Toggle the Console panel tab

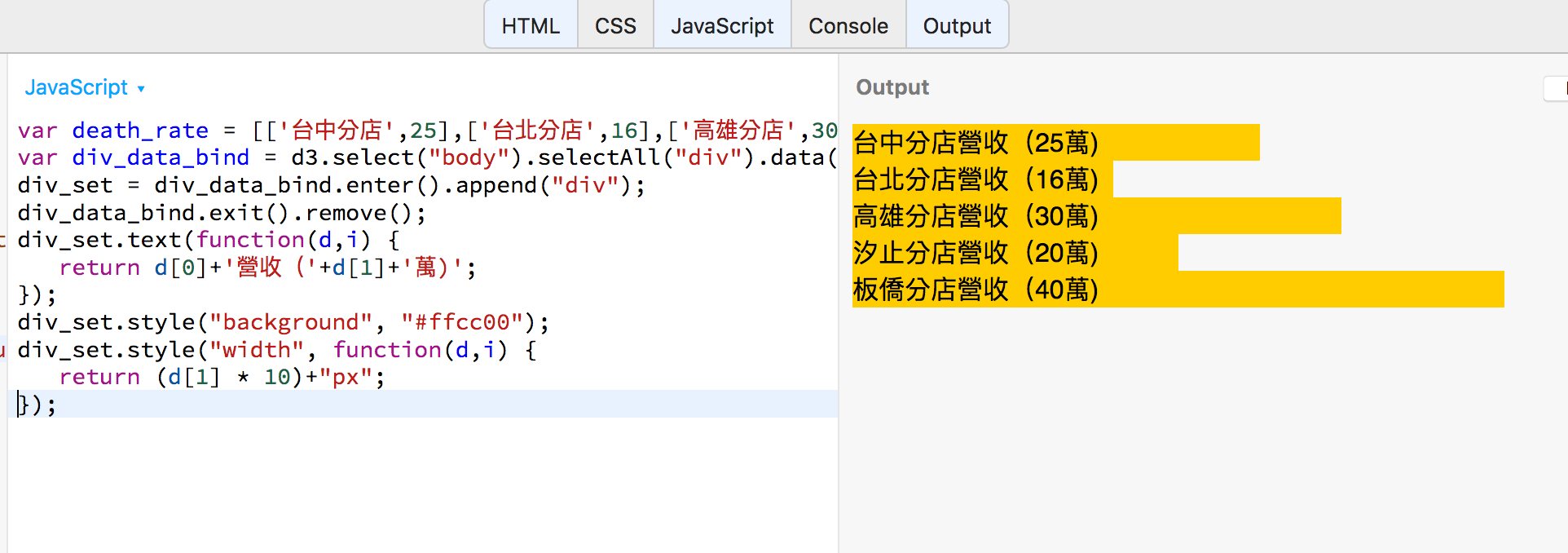(x=848, y=25)
